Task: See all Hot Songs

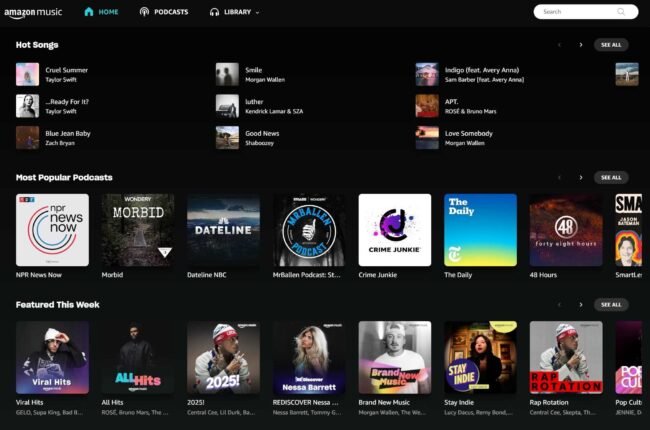Action: point(611,45)
